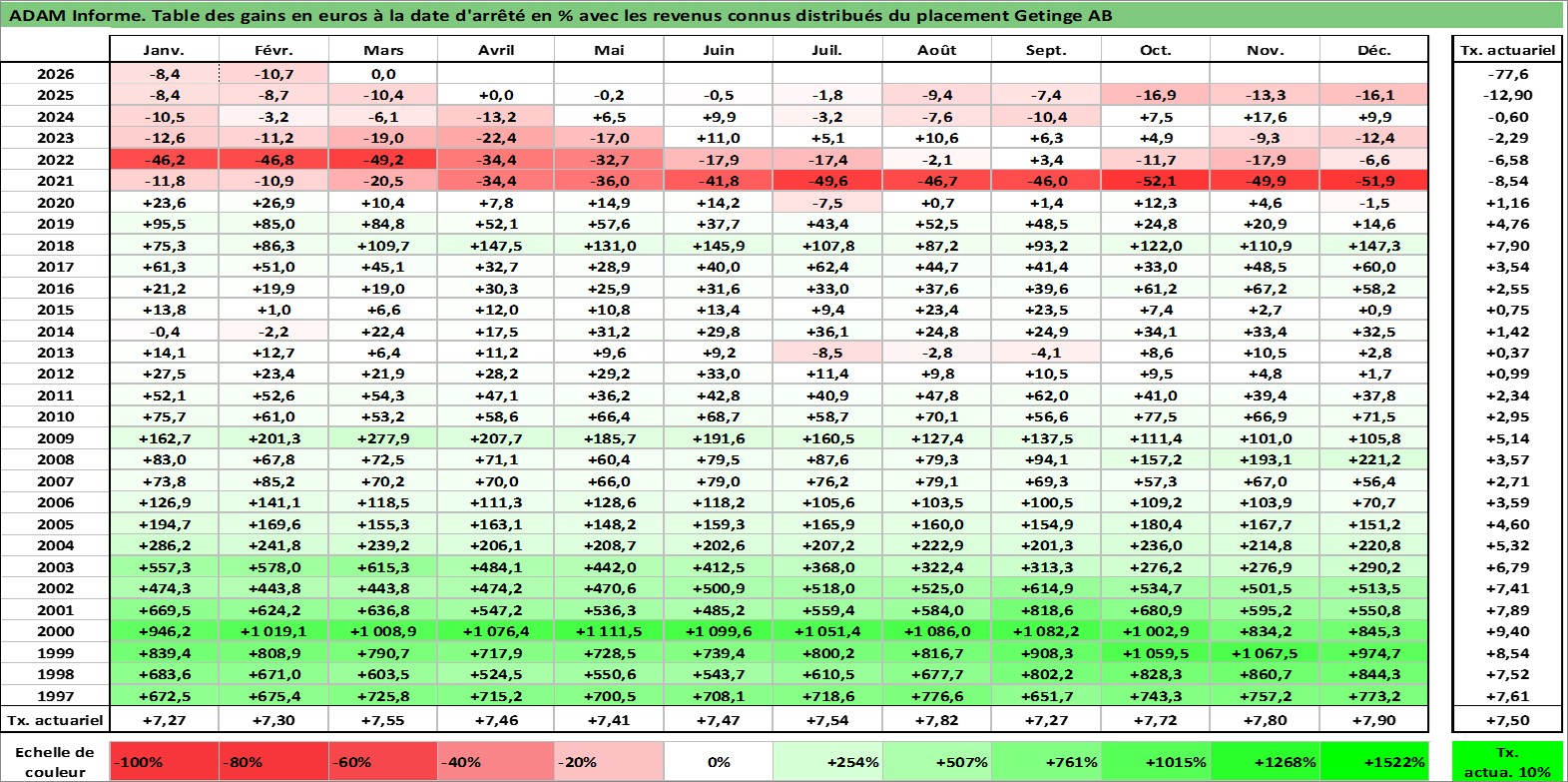Select the +761% green swatch
This screenshot has width=1568, height=782.
pos(1046,762)
